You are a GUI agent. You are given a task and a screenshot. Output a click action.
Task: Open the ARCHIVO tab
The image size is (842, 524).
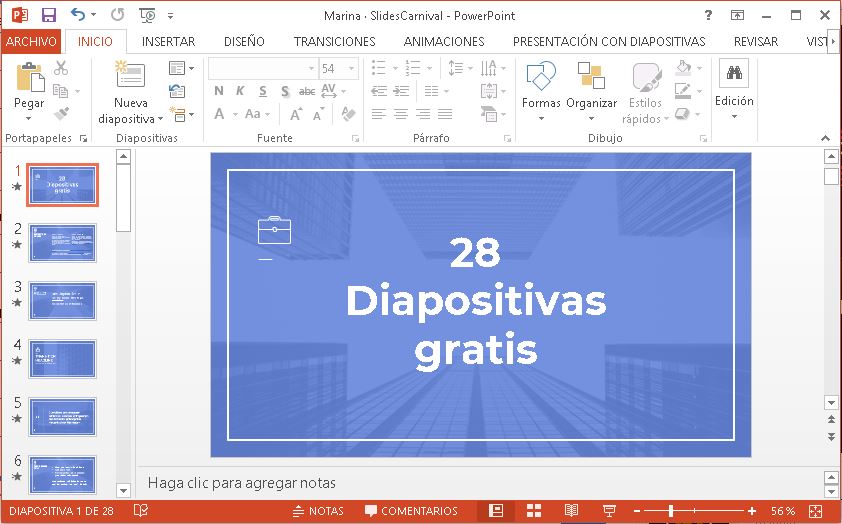(x=31, y=41)
